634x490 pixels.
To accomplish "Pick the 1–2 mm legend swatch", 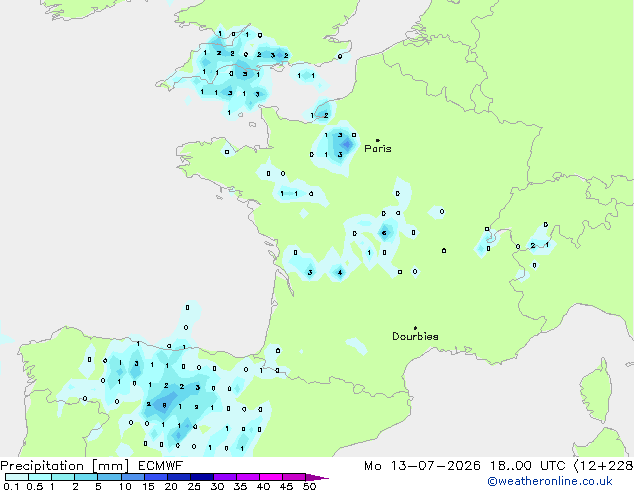I will tap(63, 477).
